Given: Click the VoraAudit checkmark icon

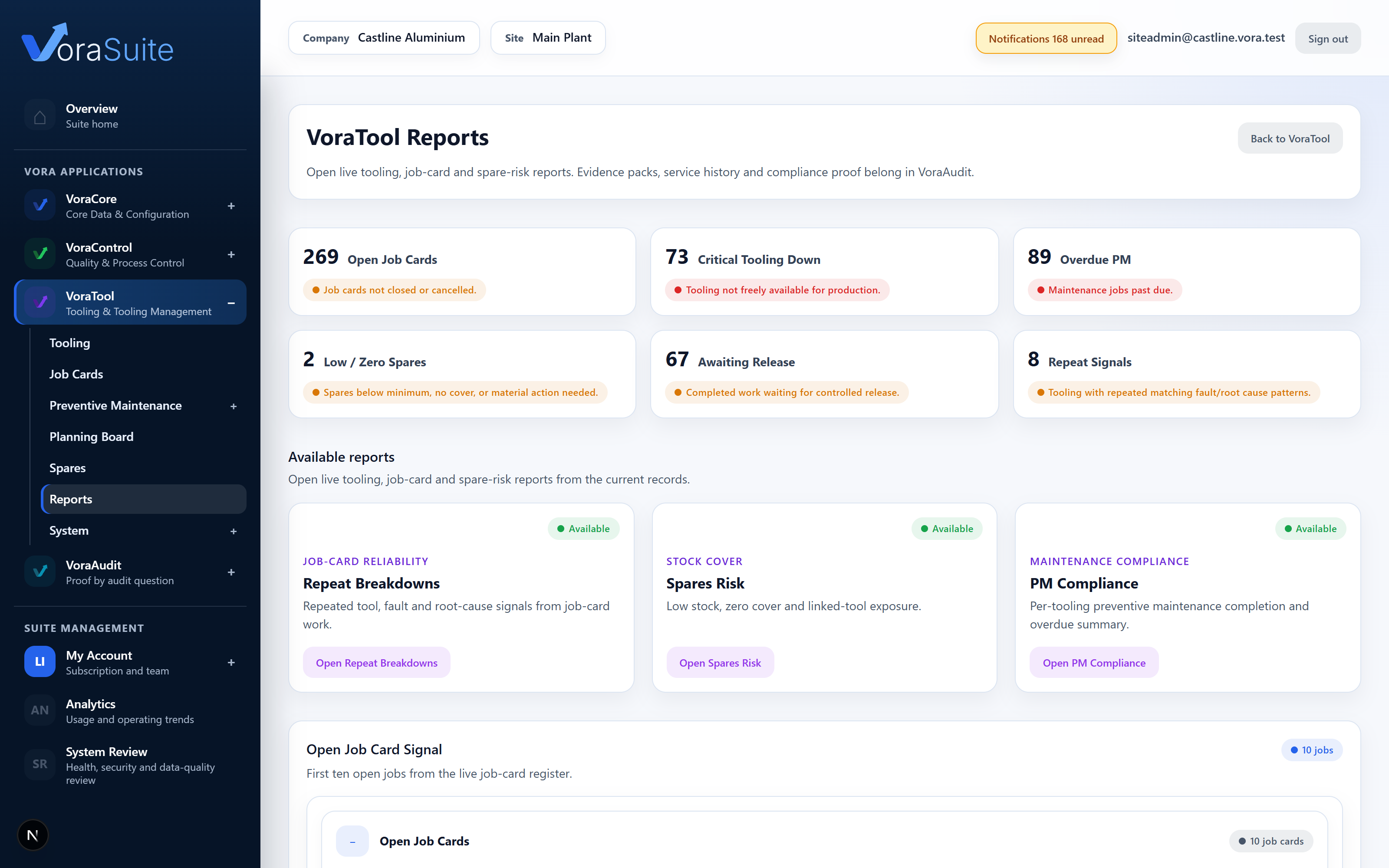Looking at the screenshot, I should pyautogui.click(x=39, y=571).
